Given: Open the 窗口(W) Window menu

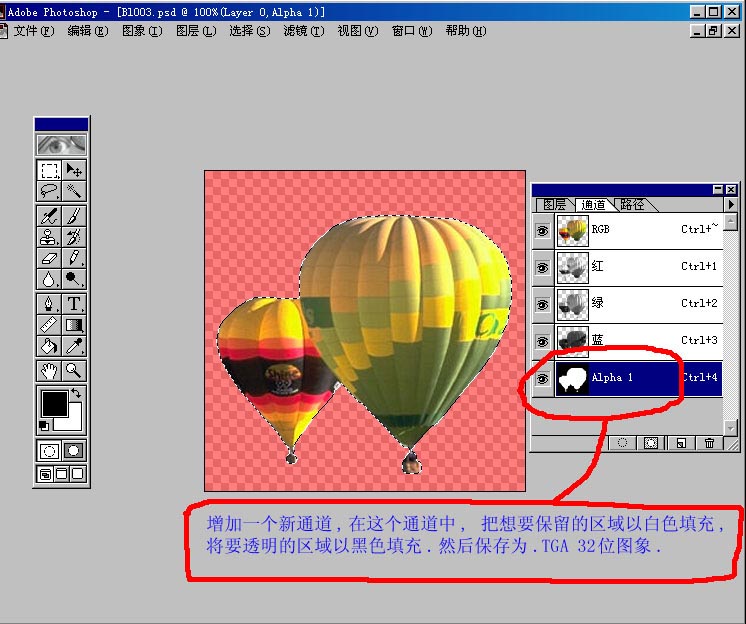Looking at the screenshot, I should [412, 31].
